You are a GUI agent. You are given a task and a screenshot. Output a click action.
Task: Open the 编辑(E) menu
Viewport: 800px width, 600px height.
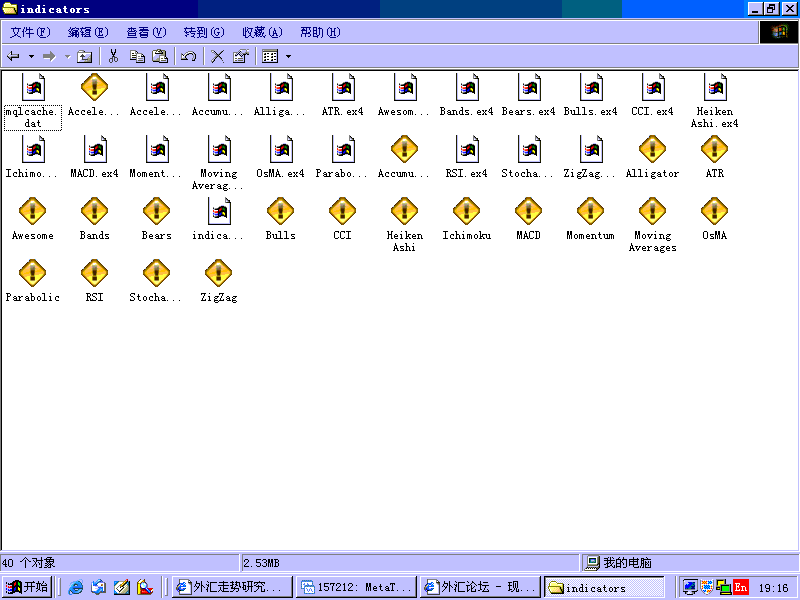(88, 32)
